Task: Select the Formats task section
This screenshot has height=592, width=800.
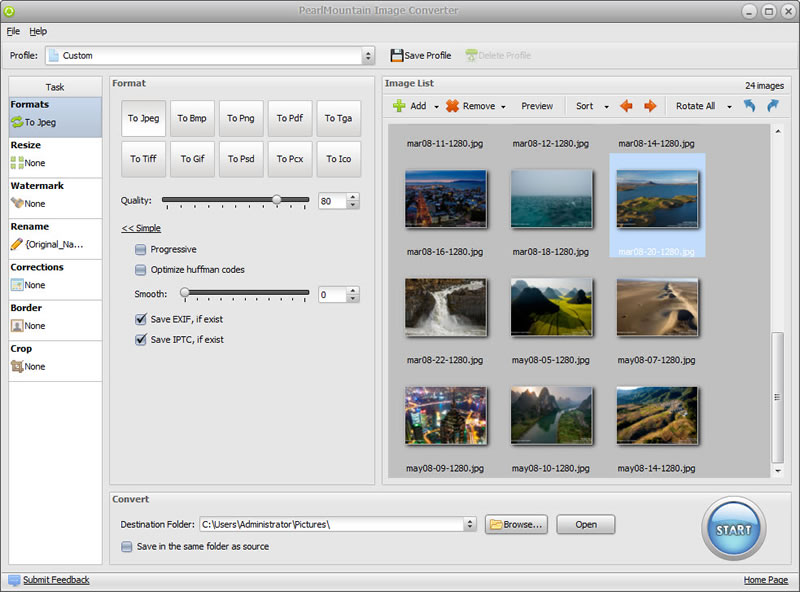Action: [x=55, y=117]
